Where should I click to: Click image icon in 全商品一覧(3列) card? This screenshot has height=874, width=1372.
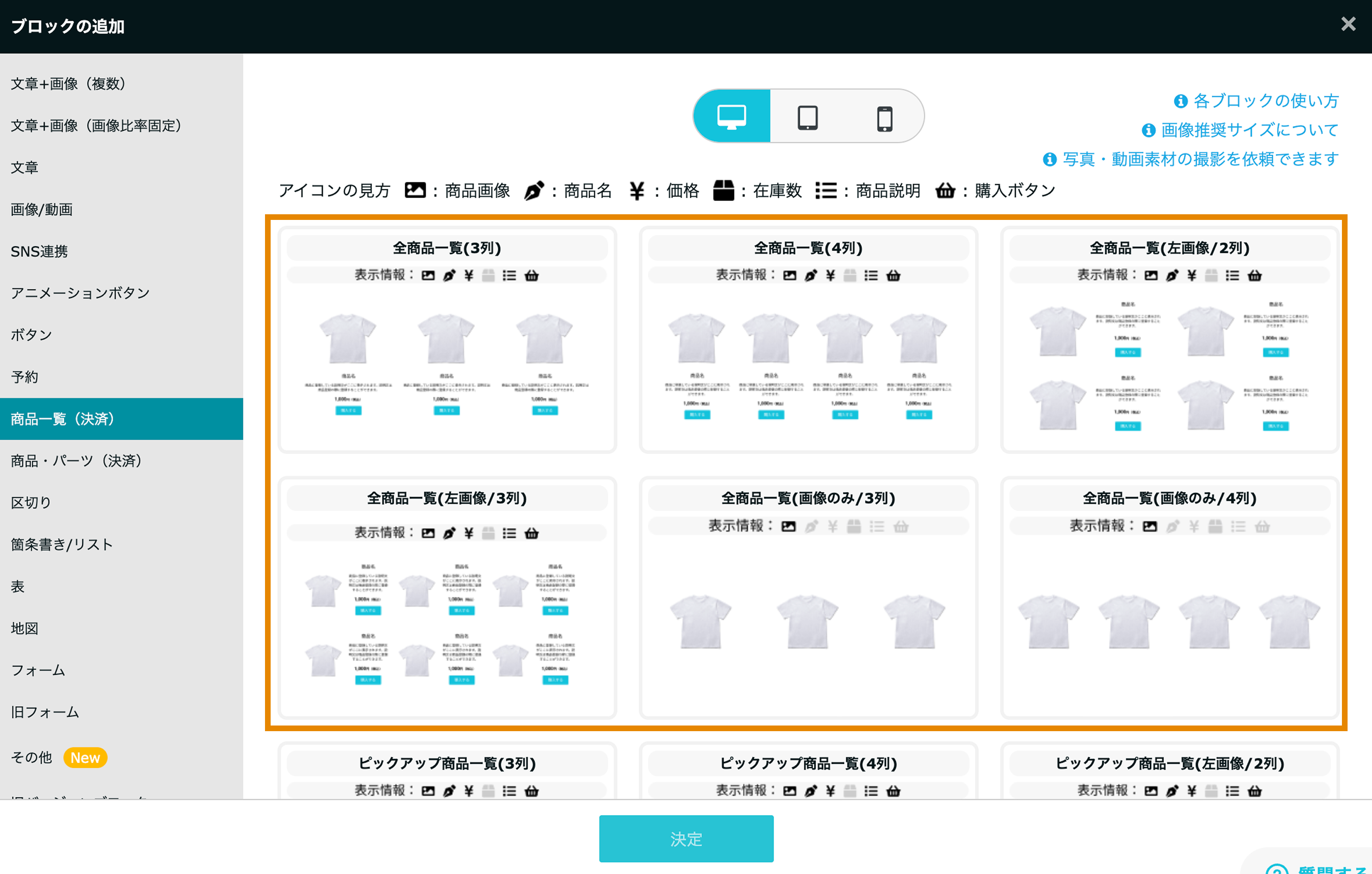pos(428,276)
